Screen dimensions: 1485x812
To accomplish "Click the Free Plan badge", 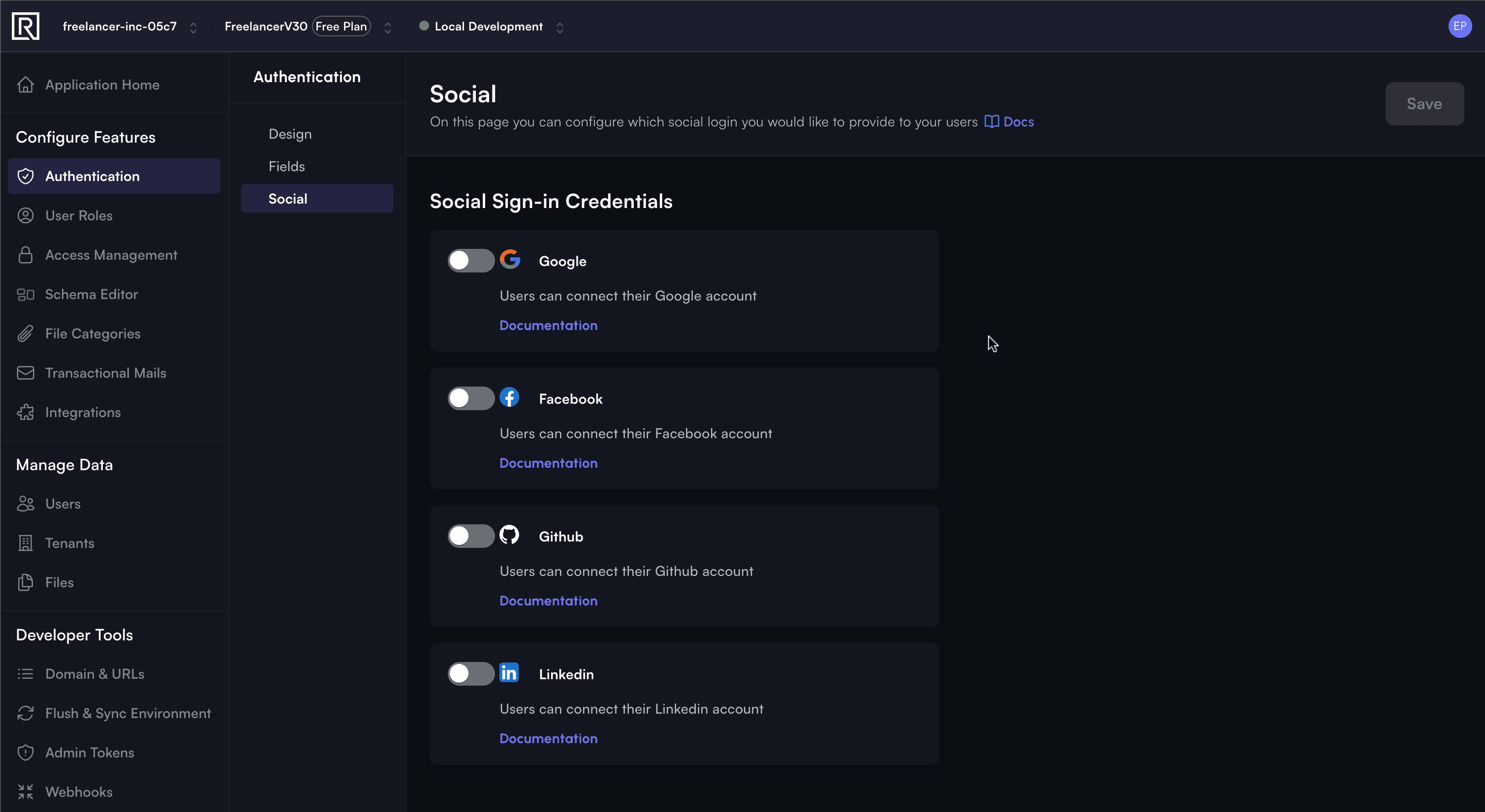I will 341,27.
